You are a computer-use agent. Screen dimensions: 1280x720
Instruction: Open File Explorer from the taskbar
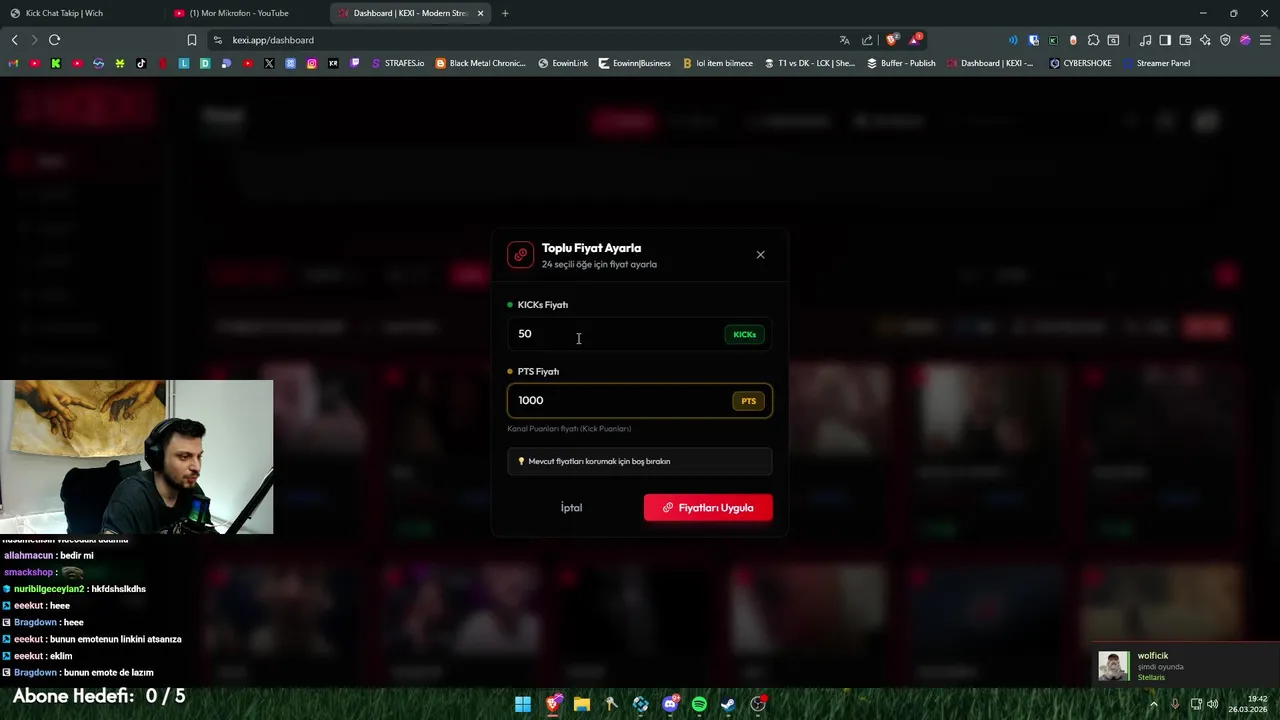pos(582,704)
